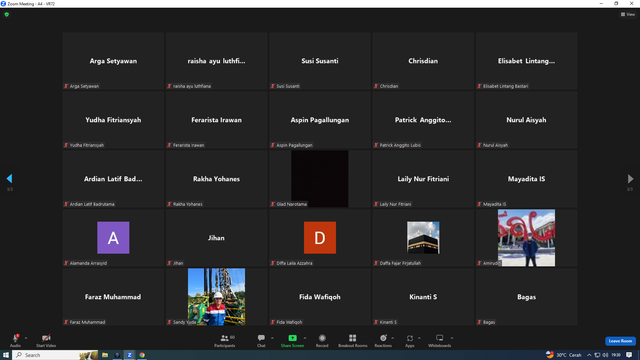
Task: Select the Faraz Muhammad participant tile
Action: point(113,297)
